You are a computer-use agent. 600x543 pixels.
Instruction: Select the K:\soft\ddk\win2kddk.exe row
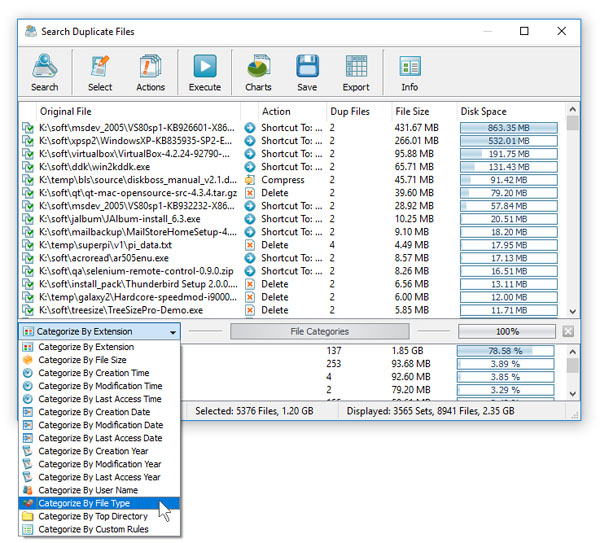290,167
